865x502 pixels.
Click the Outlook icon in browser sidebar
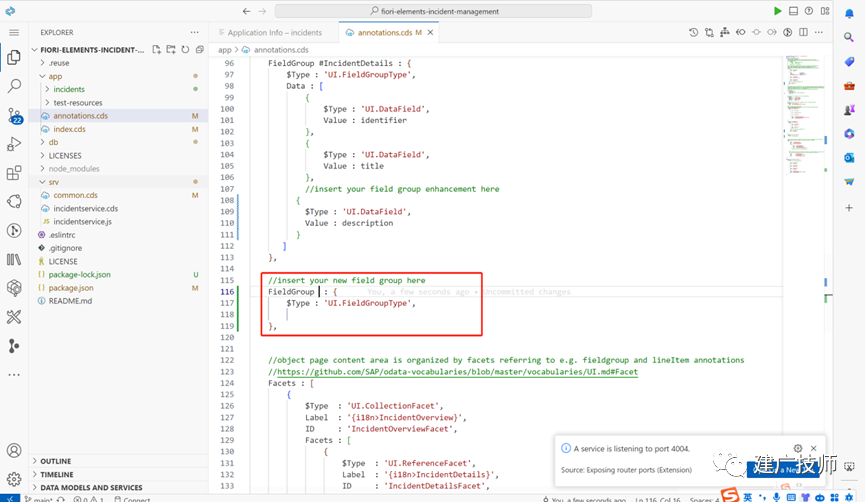(849, 158)
